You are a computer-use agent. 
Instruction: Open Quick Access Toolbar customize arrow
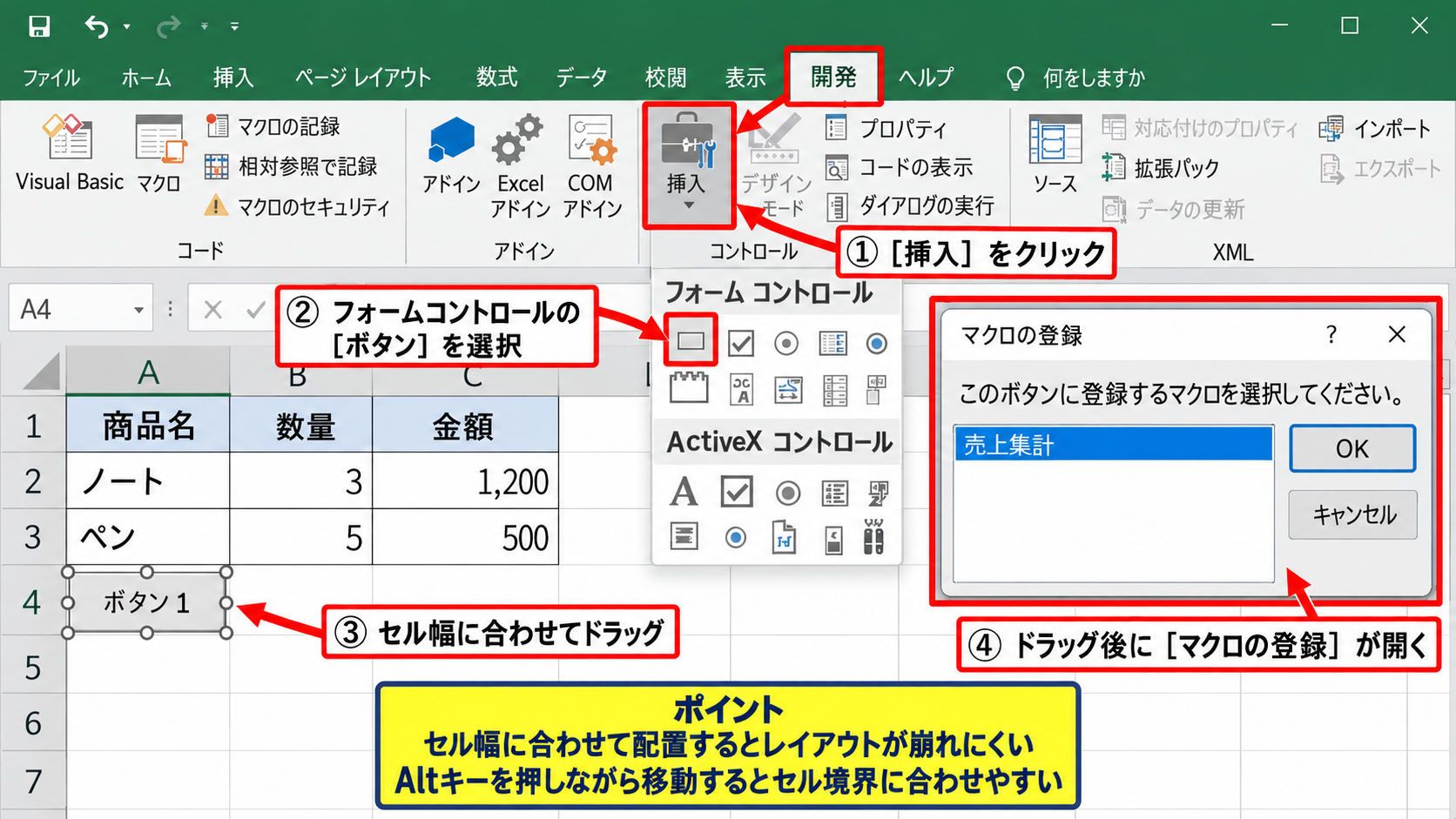click(x=234, y=27)
